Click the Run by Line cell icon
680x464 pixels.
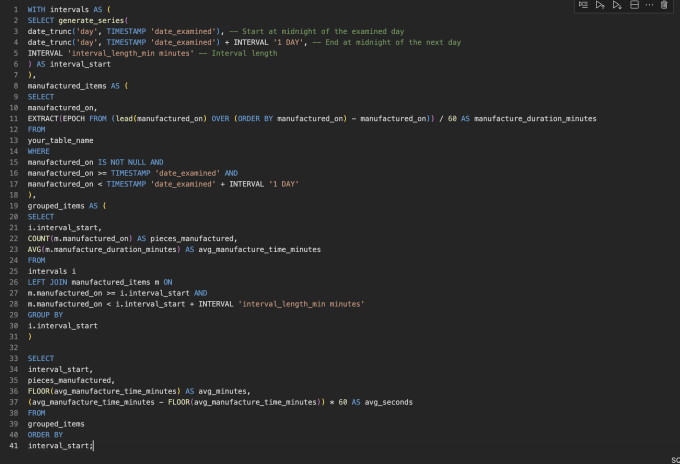583,5
